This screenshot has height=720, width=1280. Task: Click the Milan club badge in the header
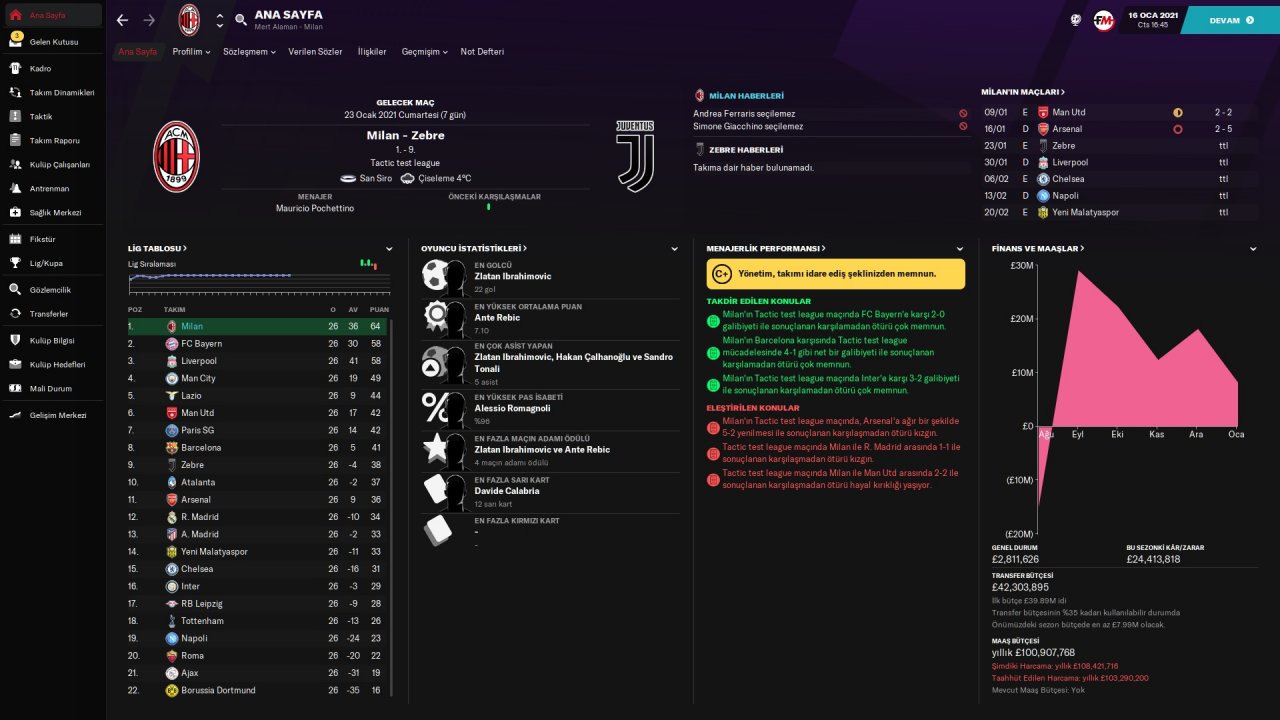tap(189, 20)
